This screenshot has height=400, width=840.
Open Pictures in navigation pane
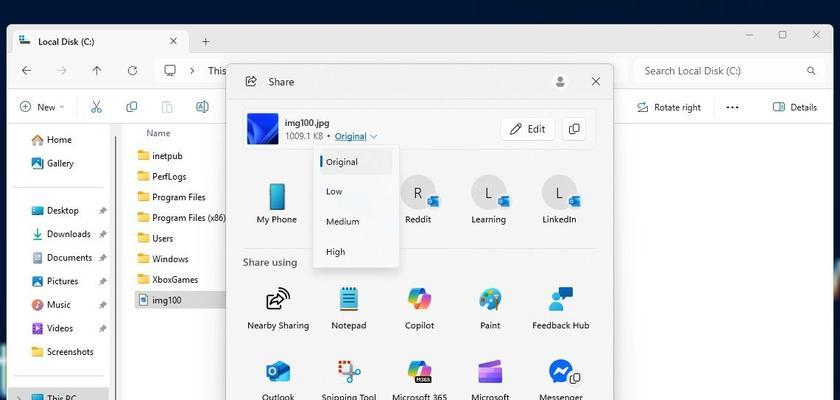pos(55,281)
